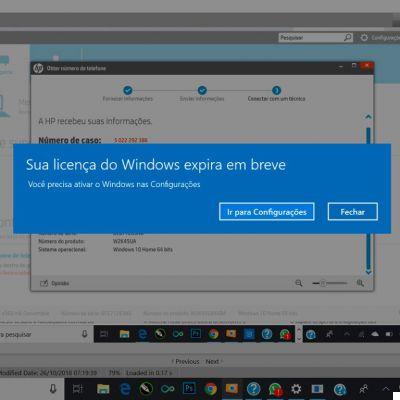Screen dimensions: 400x400
Task: Launch Edge from bright system taskbar
Action: coord(125,389)
